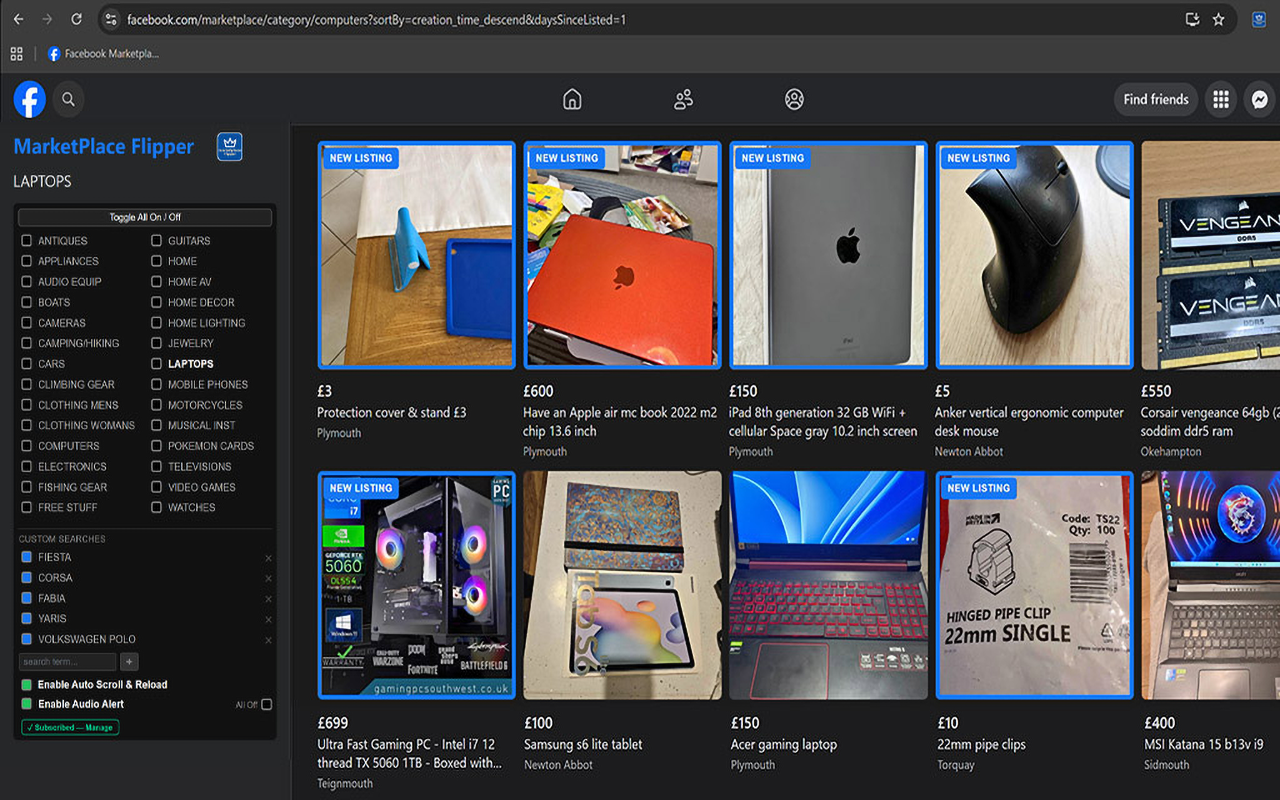Open Messenger icon
The height and width of the screenshot is (800, 1280).
click(x=1260, y=99)
